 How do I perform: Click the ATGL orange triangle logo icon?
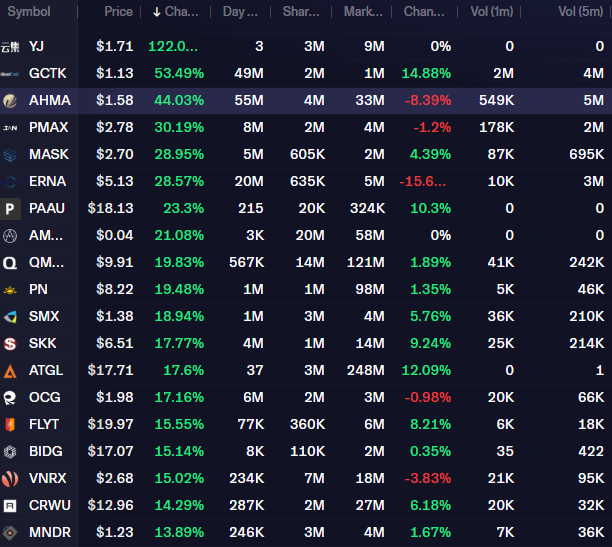[x=10, y=371]
